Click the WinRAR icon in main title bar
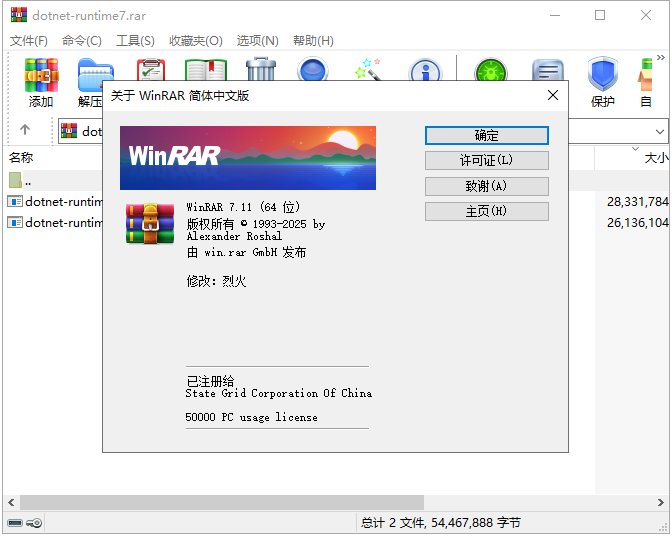Viewport: 672px width, 536px height. coord(19,15)
